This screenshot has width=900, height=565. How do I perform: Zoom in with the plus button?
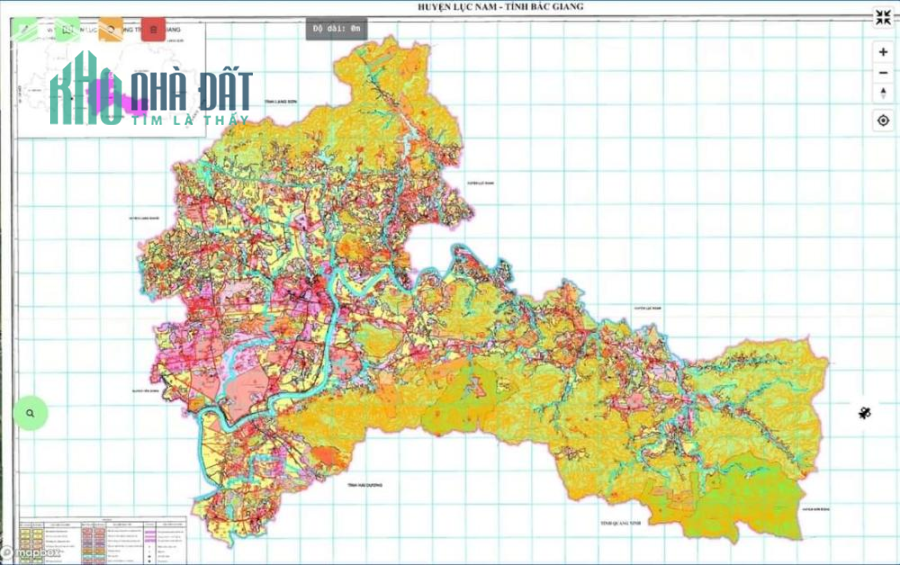(883, 52)
